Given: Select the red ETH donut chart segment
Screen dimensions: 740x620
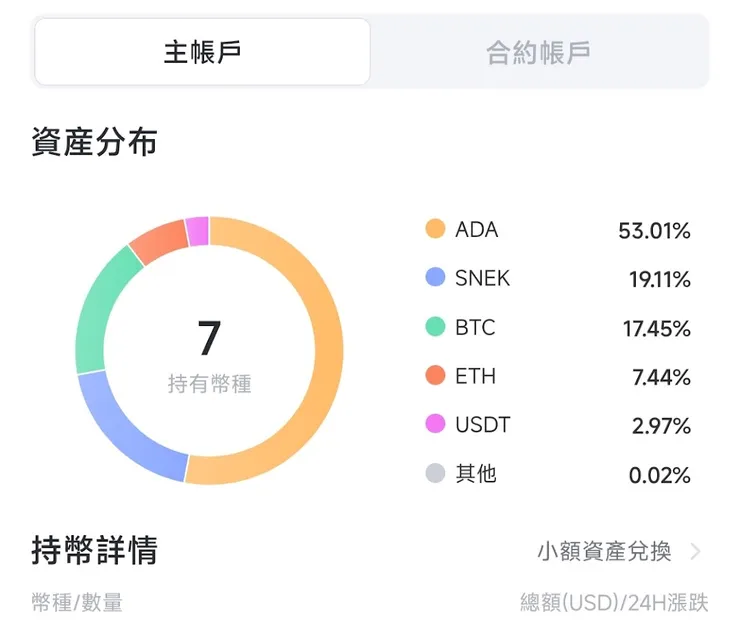Looking at the screenshot, I should [x=158, y=239].
